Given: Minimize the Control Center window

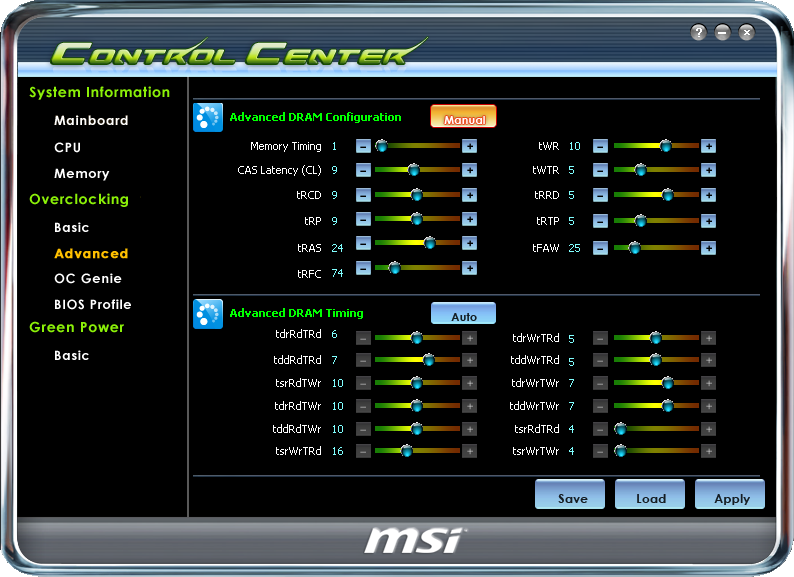Looking at the screenshot, I should point(722,32).
